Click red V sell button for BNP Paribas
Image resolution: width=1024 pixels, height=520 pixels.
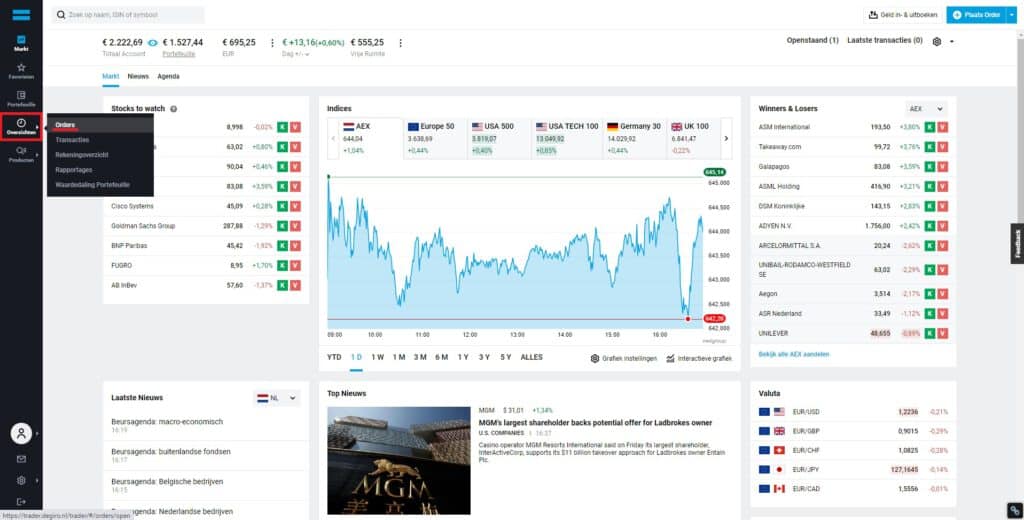(295, 246)
